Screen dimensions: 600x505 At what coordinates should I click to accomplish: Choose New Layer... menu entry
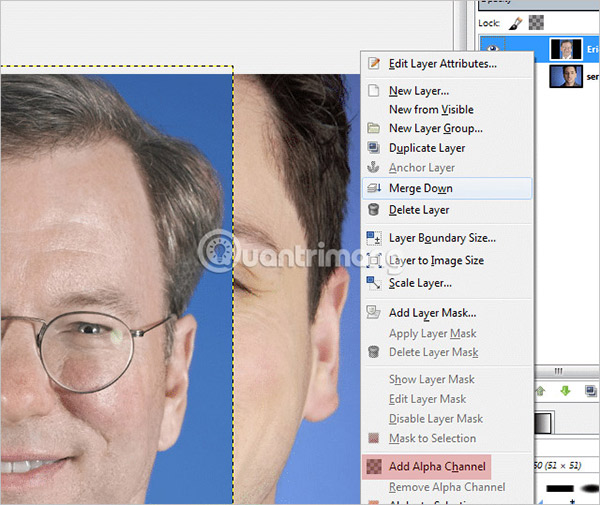click(447, 91)
